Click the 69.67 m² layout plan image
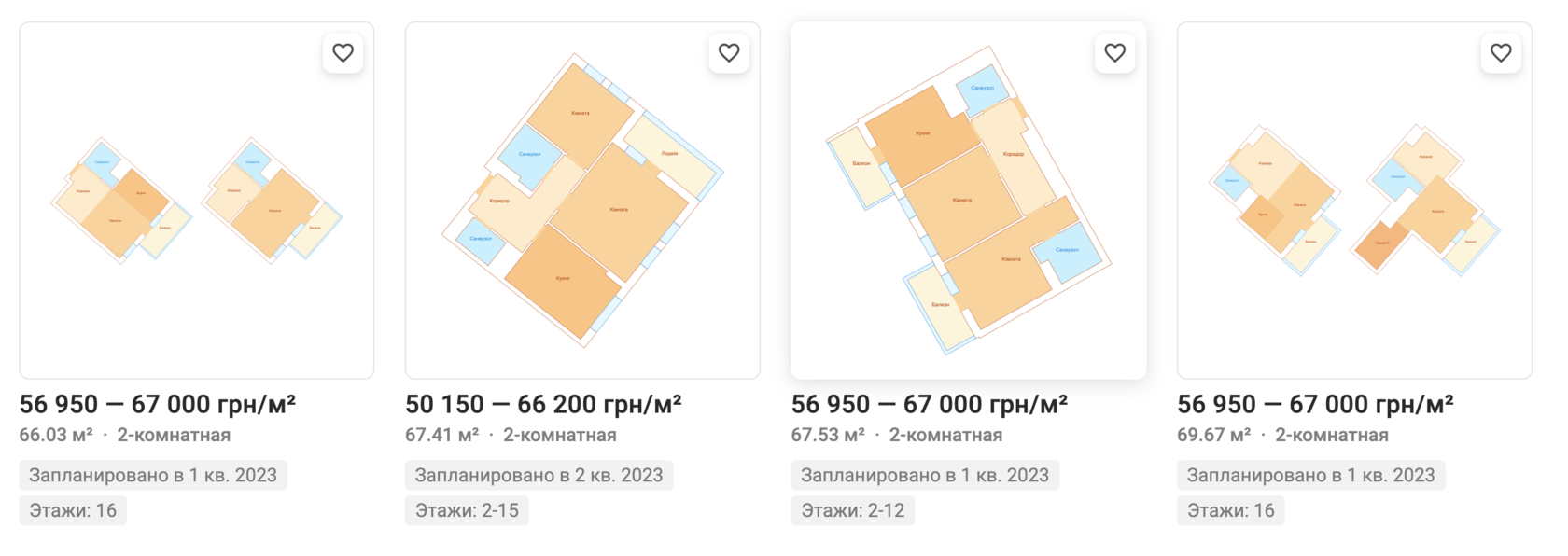Screen dimensions: 1568x556 (x=1354, y=201)
